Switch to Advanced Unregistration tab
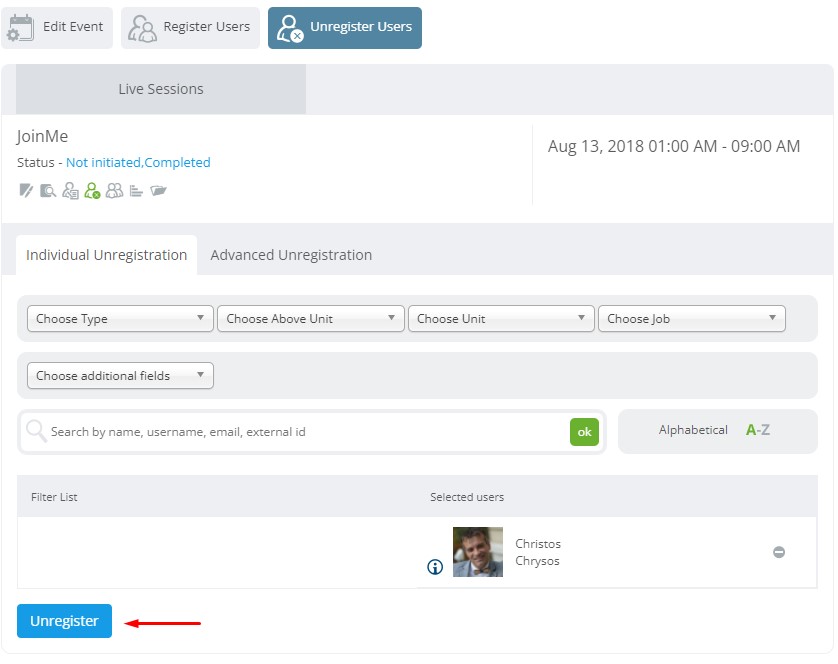The width and height of the screenshot is (838, 664). [291, 255]
